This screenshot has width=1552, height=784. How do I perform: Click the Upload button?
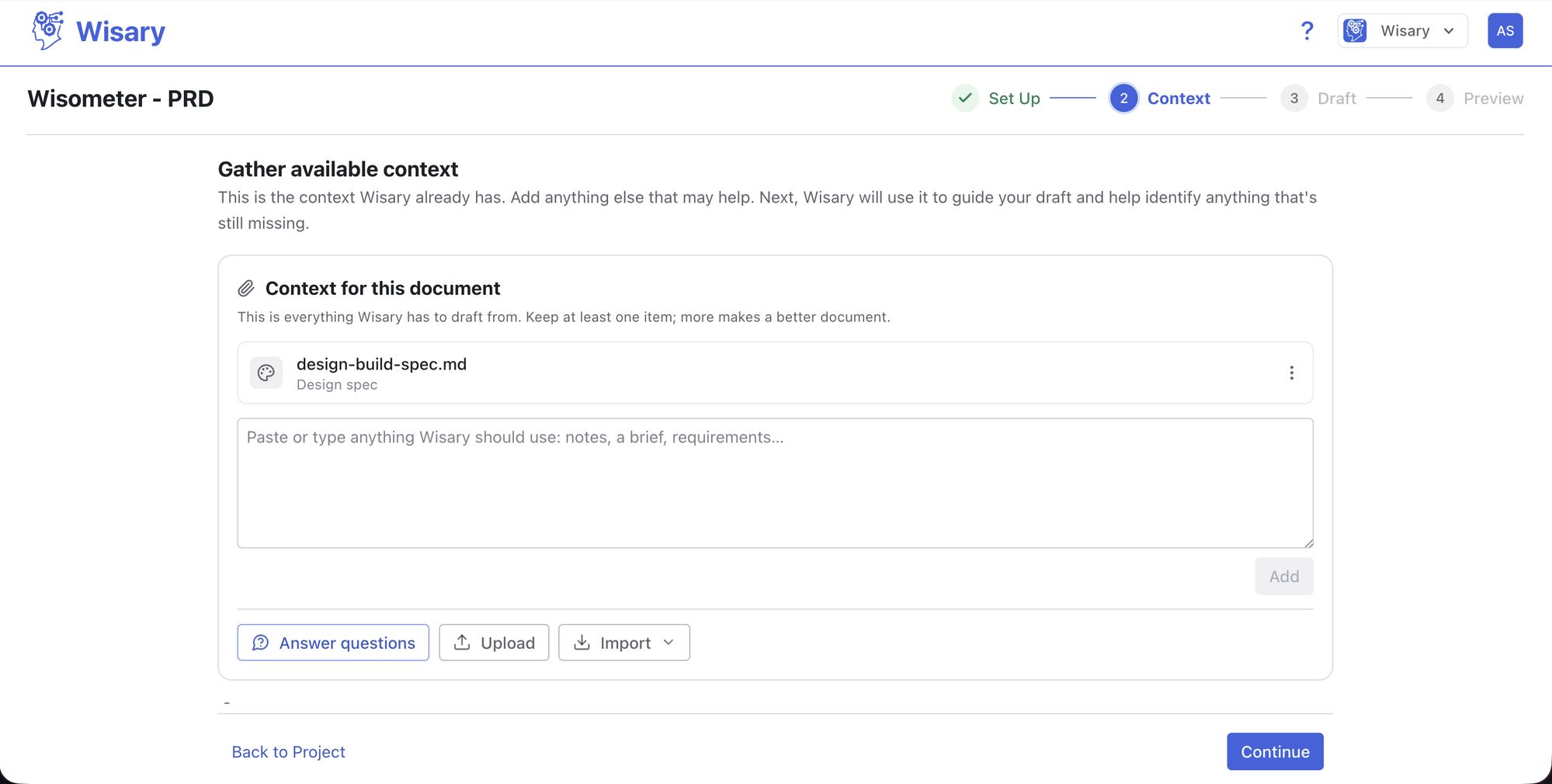click(494, 643)
